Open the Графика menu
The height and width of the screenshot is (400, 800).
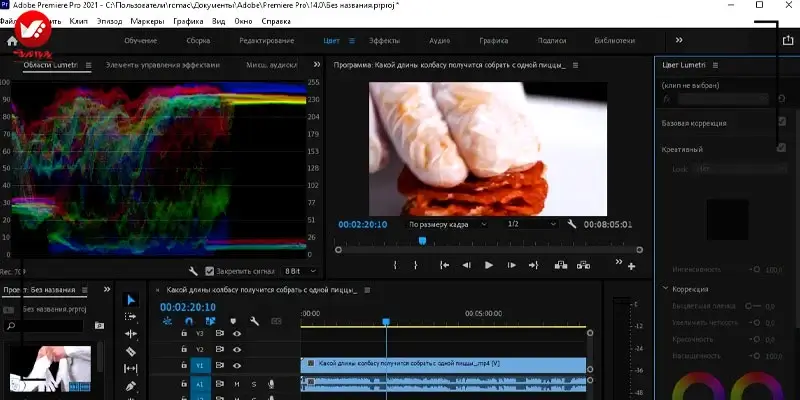pyautogui.click(x=188, y=21)
